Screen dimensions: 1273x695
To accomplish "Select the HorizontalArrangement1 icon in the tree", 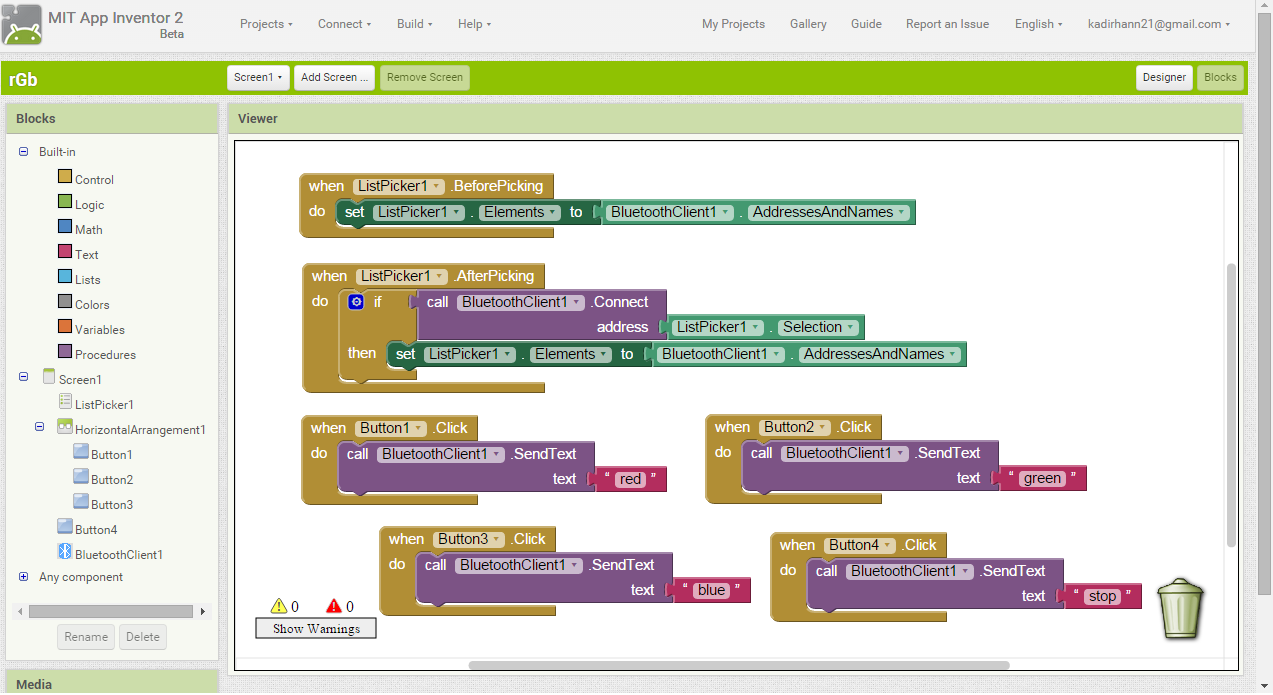I will click(x=65, y=428).
